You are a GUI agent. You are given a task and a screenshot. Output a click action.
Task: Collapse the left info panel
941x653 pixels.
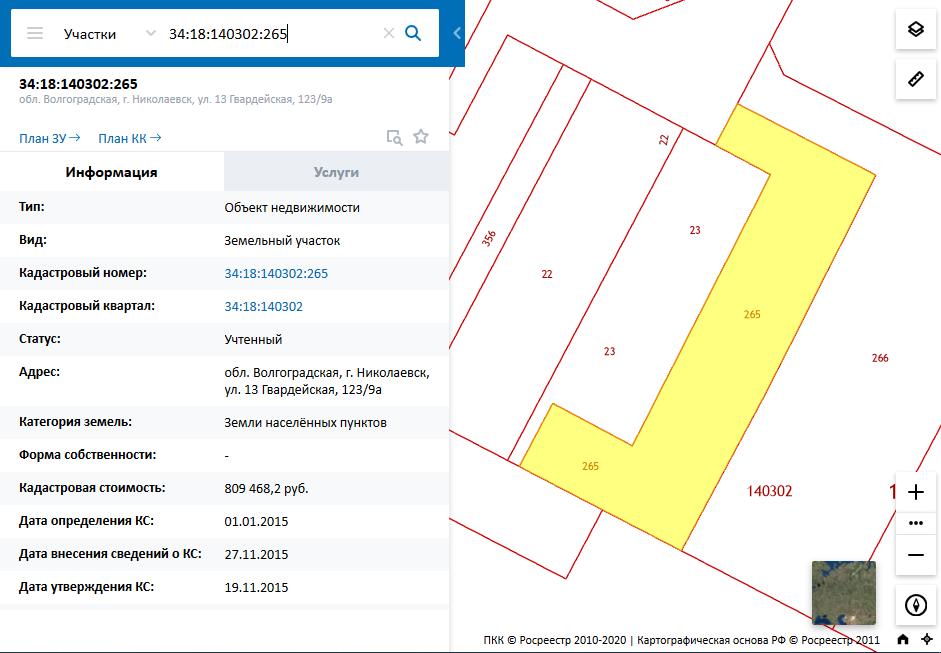pyautogui.click(x=457, y=33)
